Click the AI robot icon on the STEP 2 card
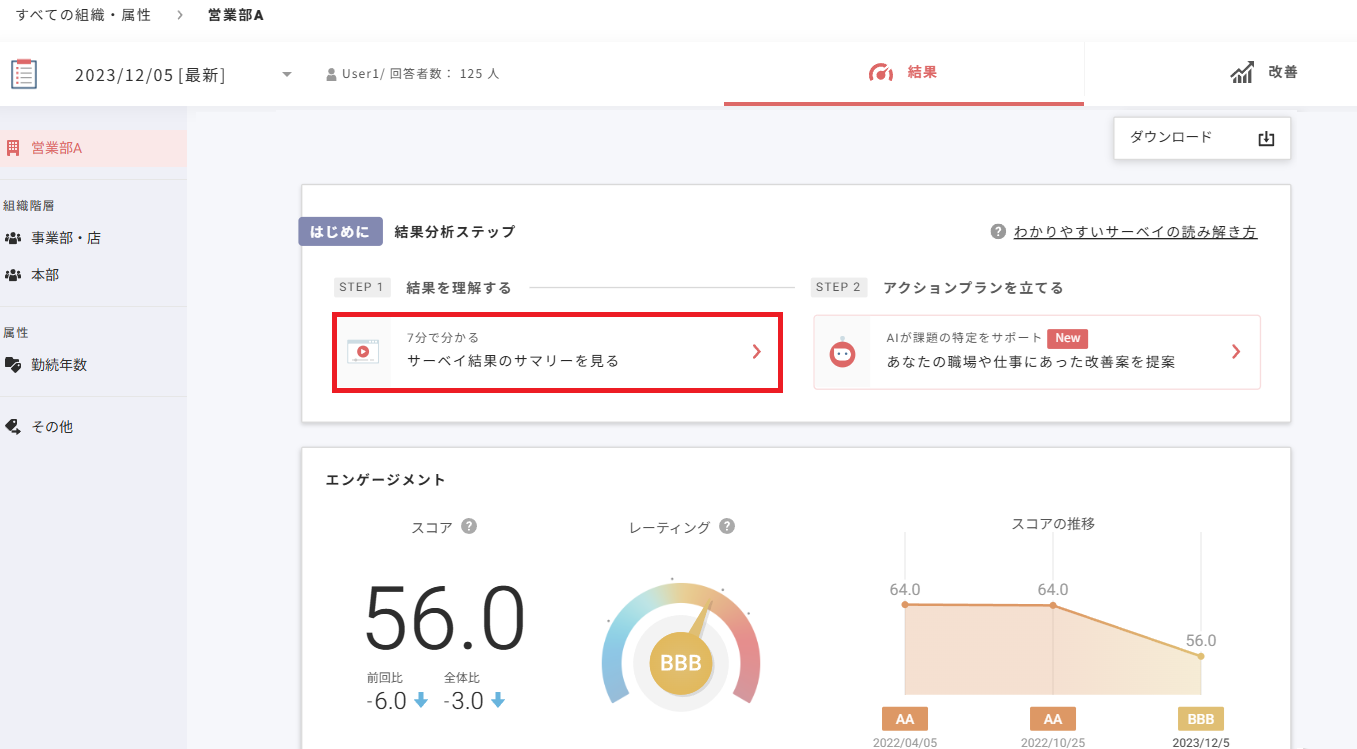Image resolution: width=1357 pixels, height=749 pixels. [841, 352]
